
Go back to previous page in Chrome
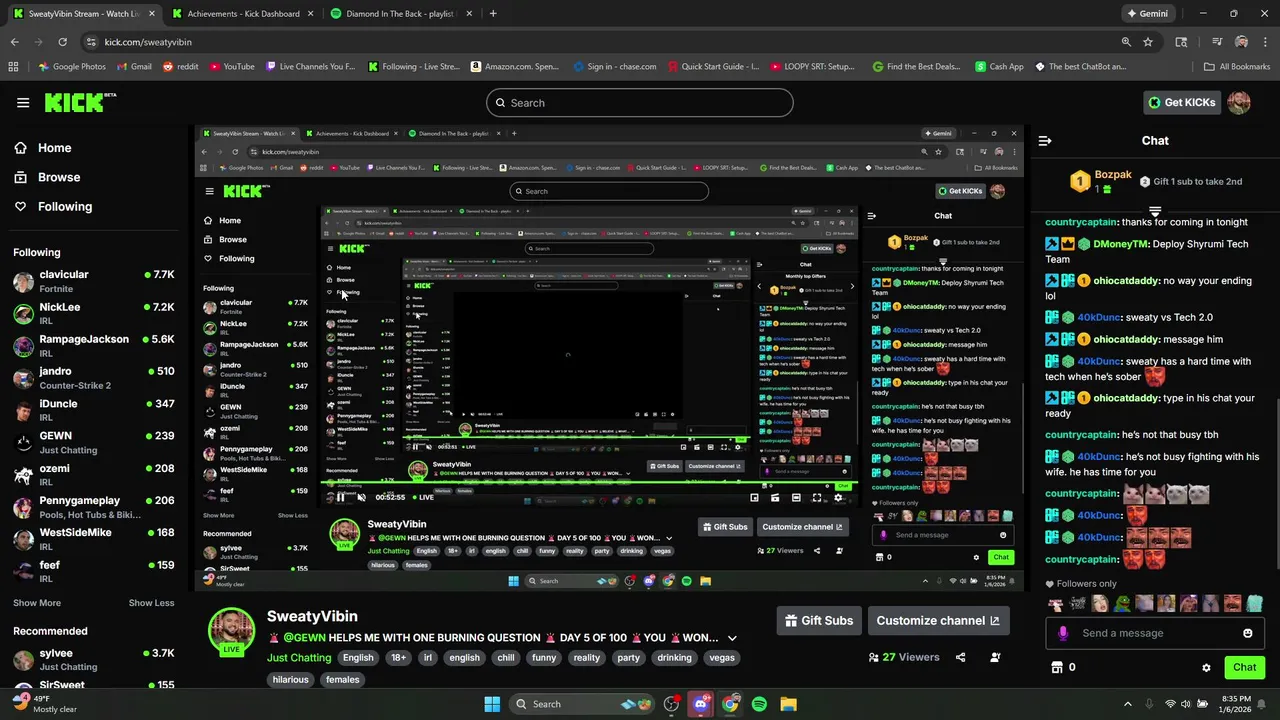14,42
